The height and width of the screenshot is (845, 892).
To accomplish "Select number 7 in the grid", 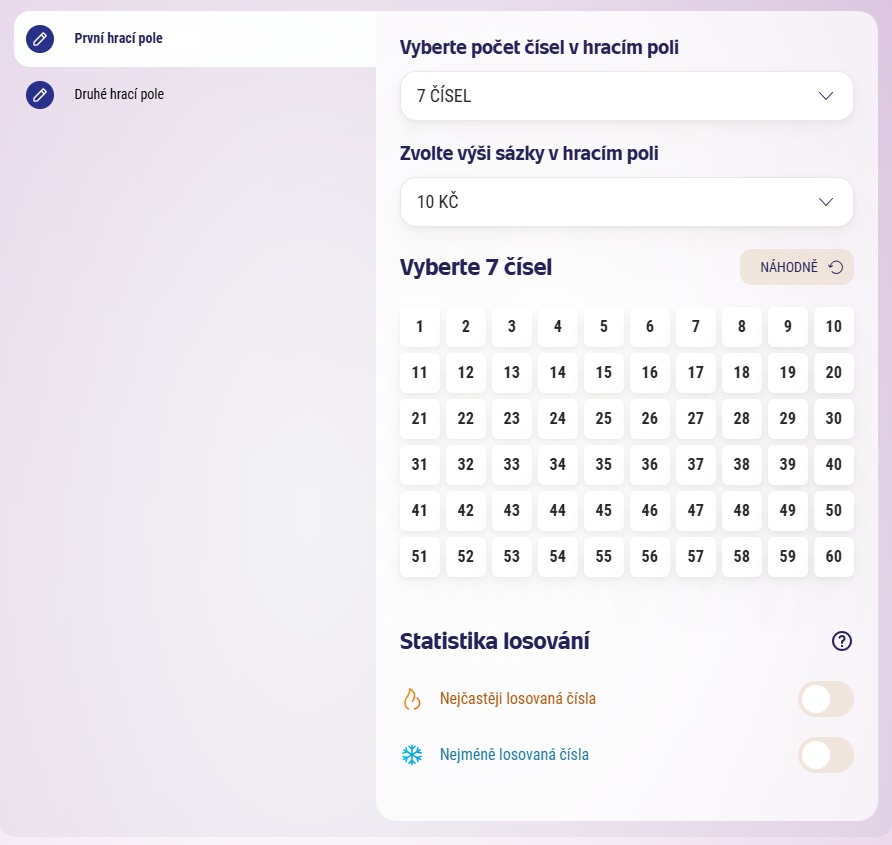I will 695,327.
